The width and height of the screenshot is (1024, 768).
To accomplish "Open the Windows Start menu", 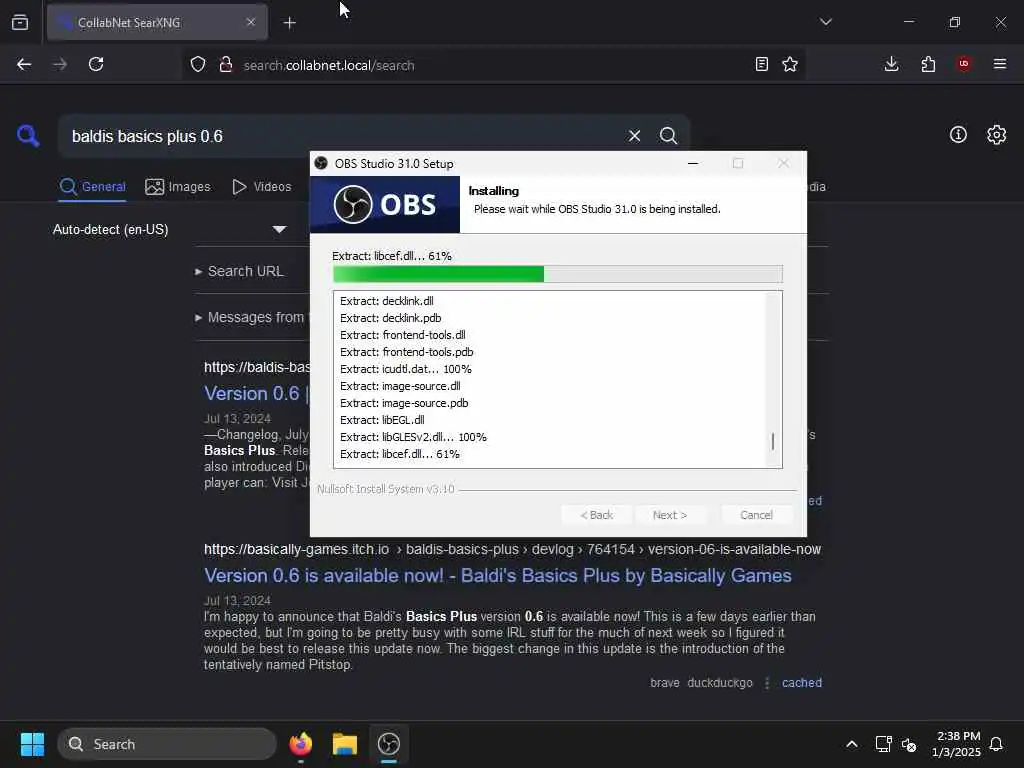I will pyautogui.click(x=32, y=744).
